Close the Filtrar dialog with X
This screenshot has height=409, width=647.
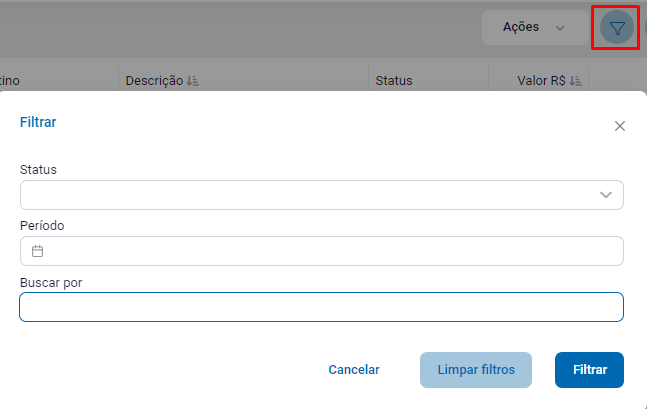619,126
